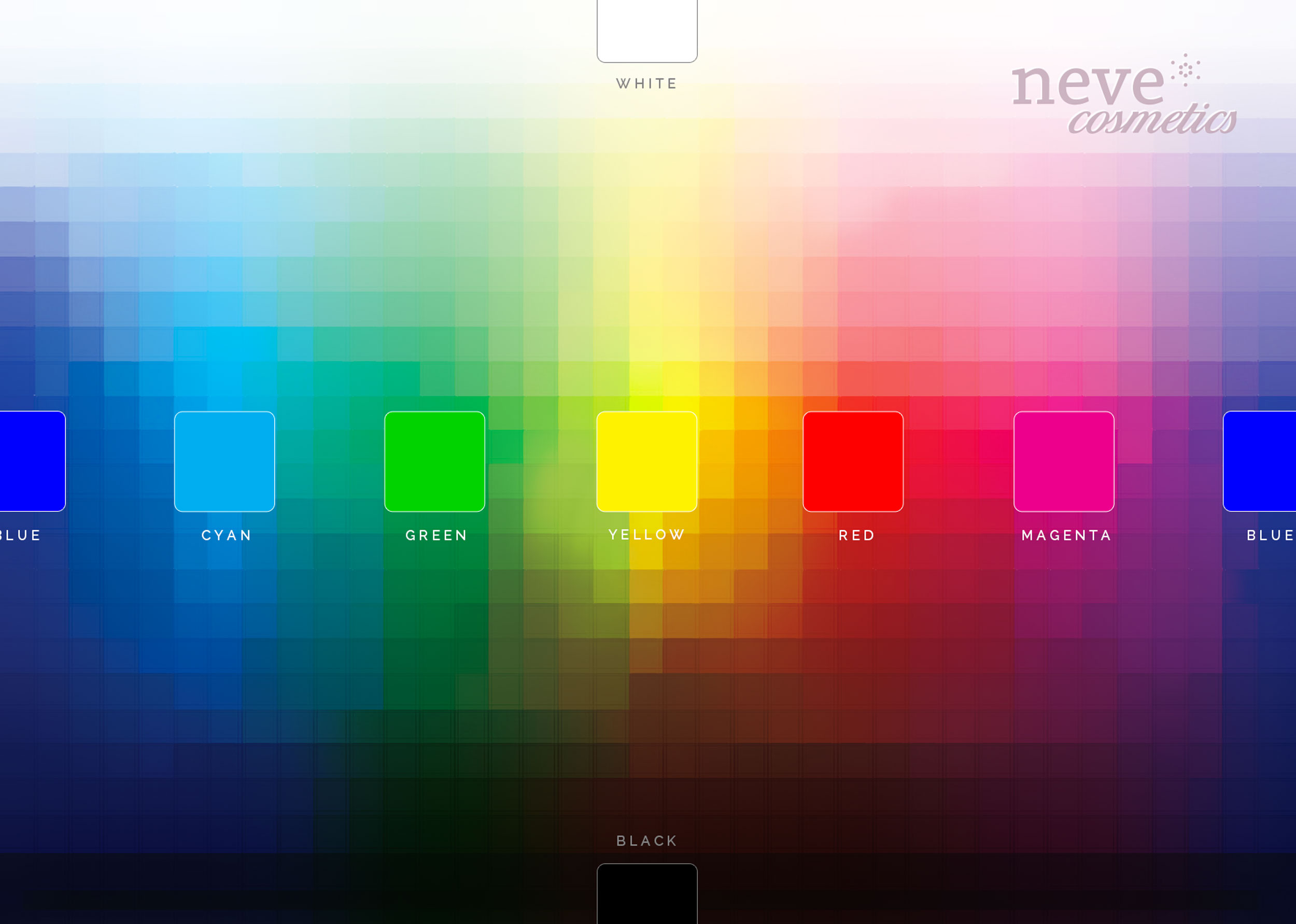Click the blue swatch at right edge

1260,461
